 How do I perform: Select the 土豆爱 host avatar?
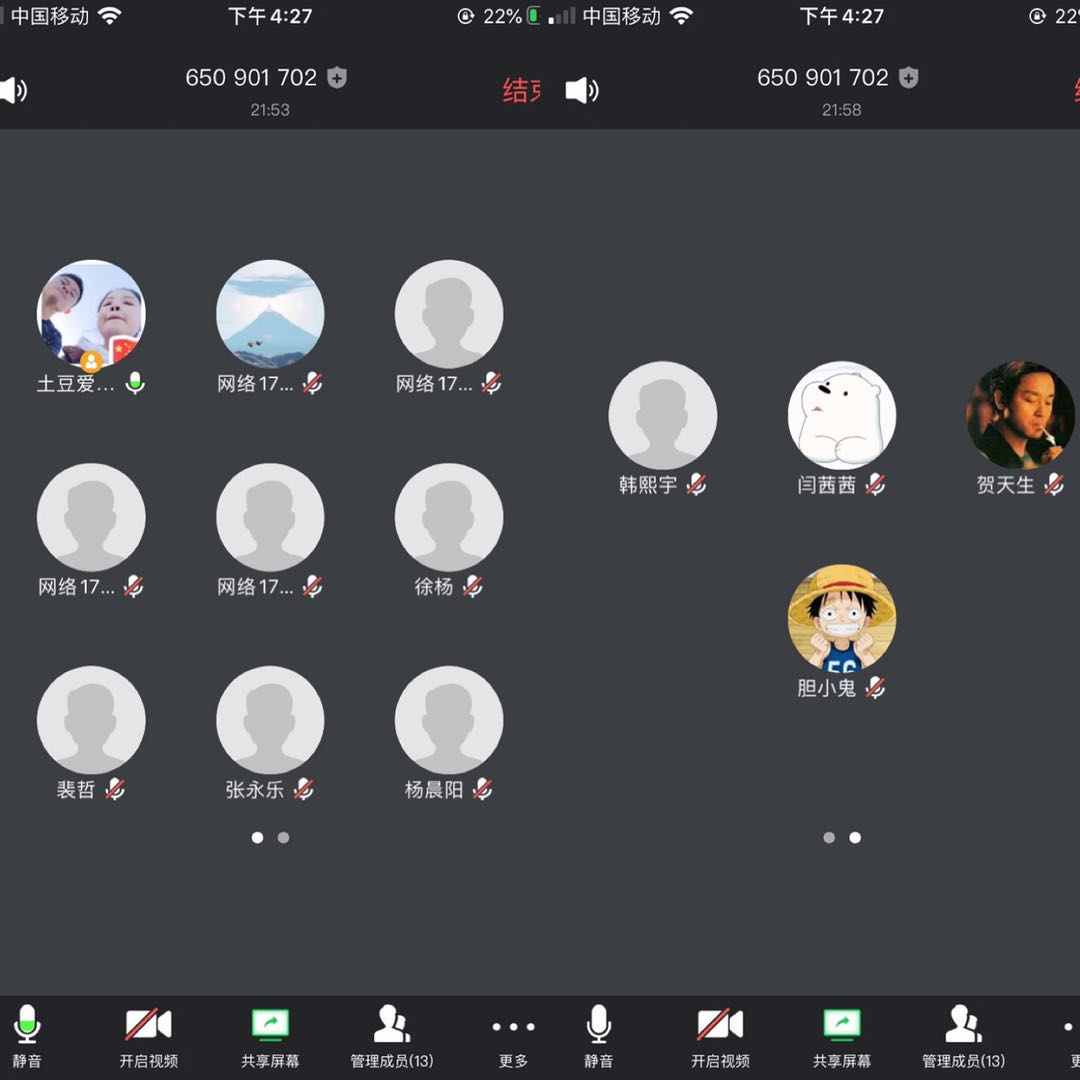[91, 314]
